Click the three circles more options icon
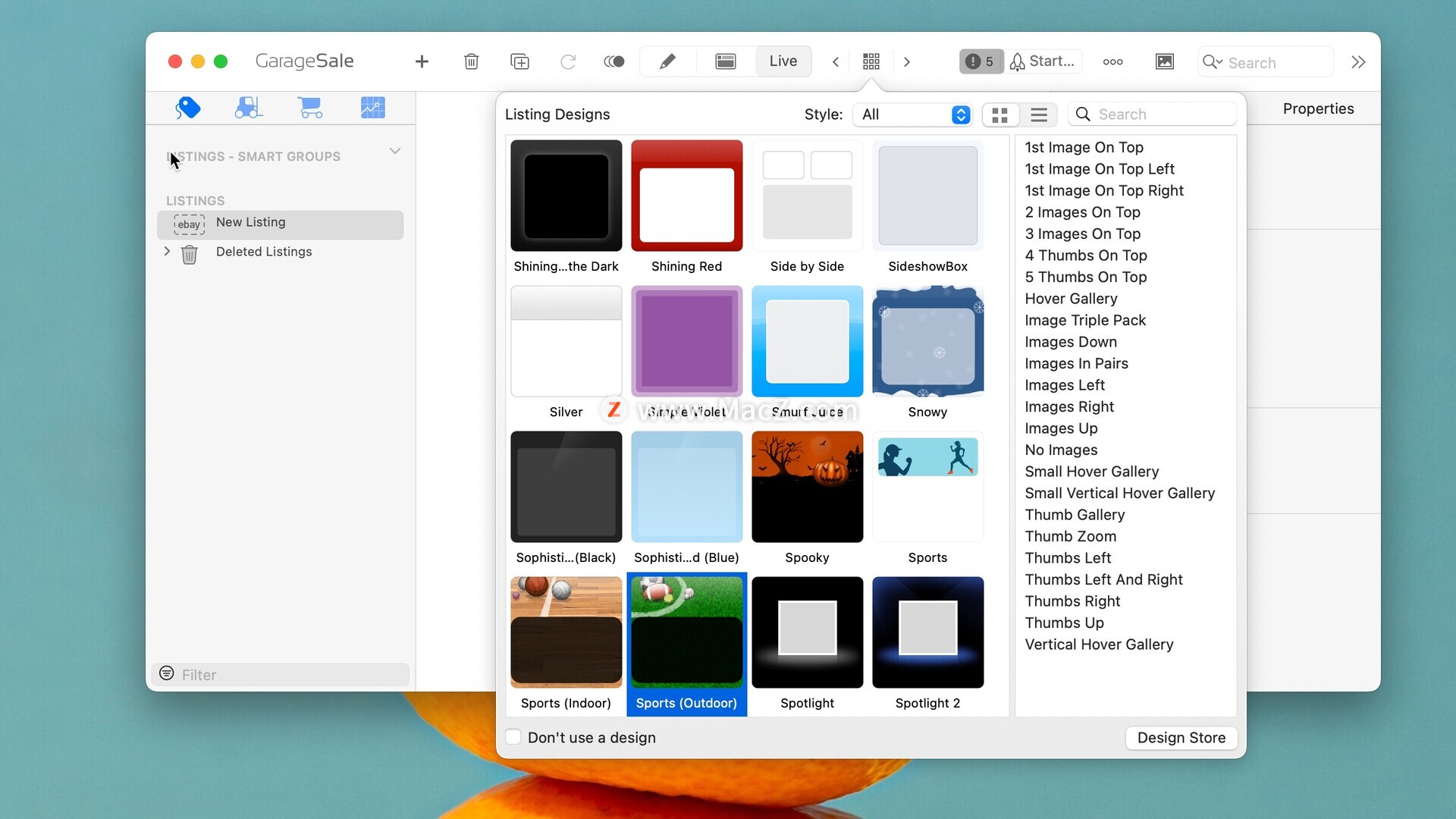 1112,62
